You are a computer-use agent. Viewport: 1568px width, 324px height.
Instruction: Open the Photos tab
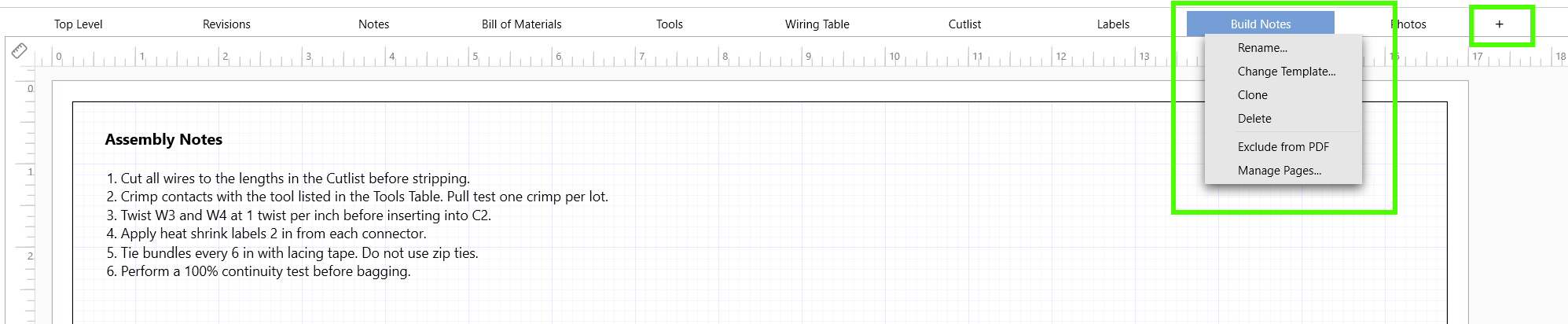point(1408,24)
